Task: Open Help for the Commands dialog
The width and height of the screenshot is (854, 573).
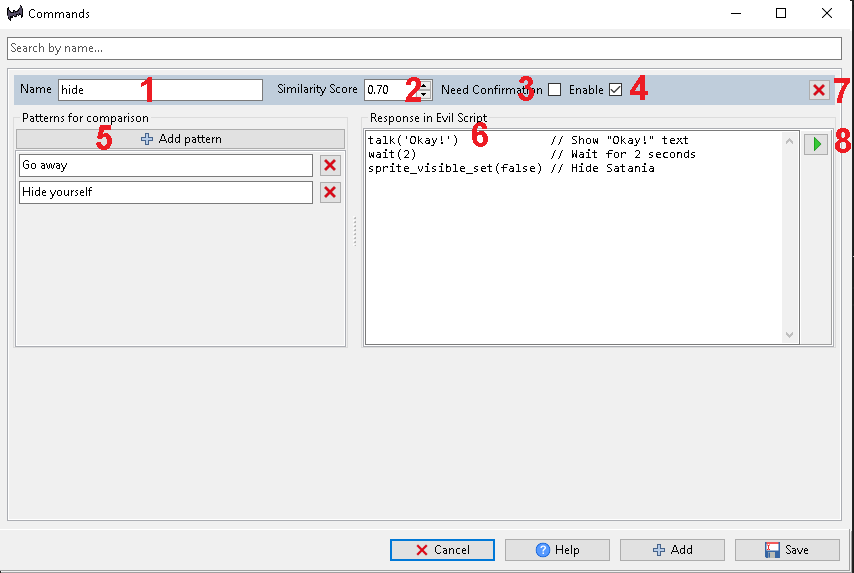Action: click(557, 550)
